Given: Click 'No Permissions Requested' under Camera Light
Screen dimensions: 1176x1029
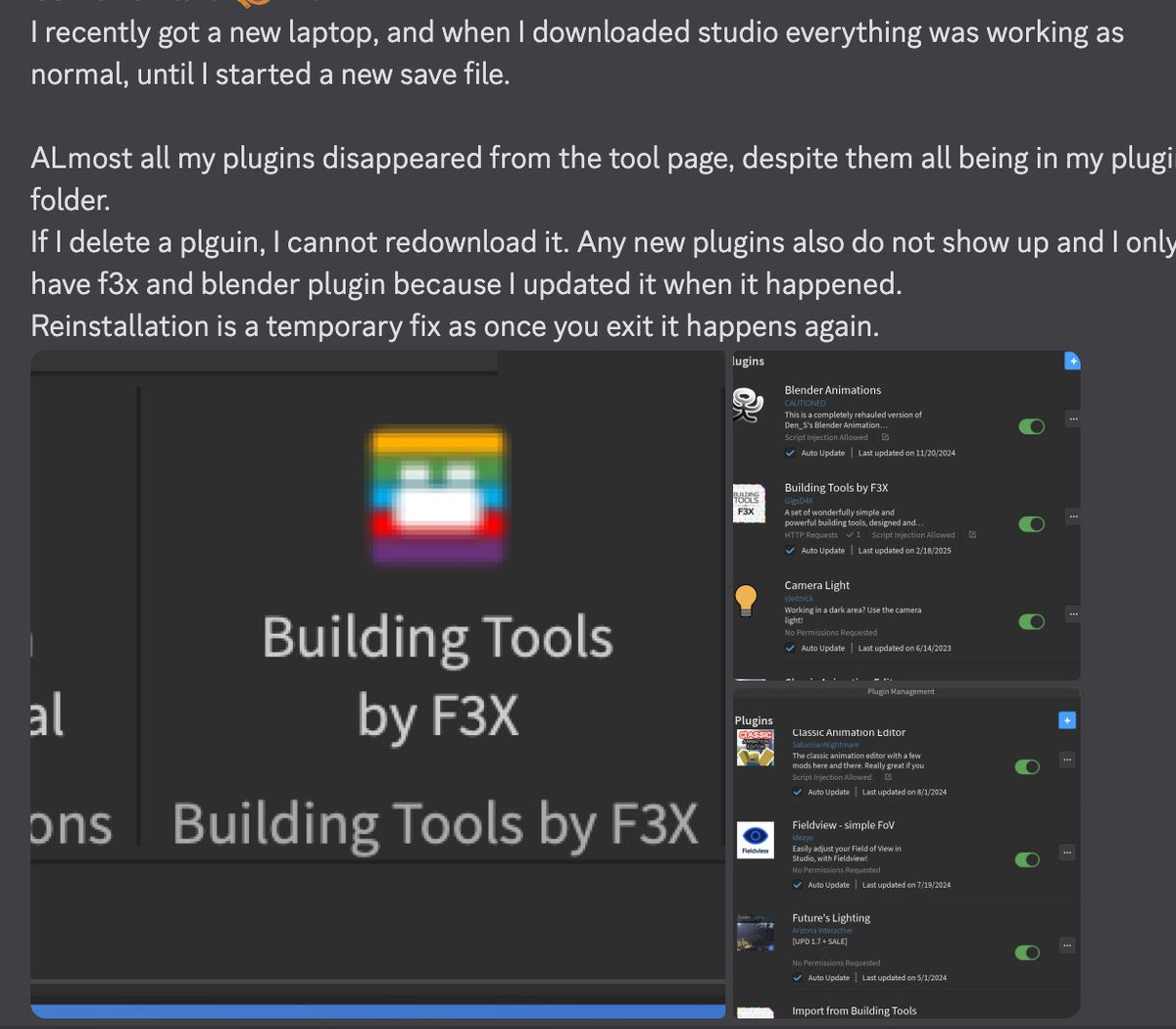Looking at the screenshot, I should pos(831,633).
